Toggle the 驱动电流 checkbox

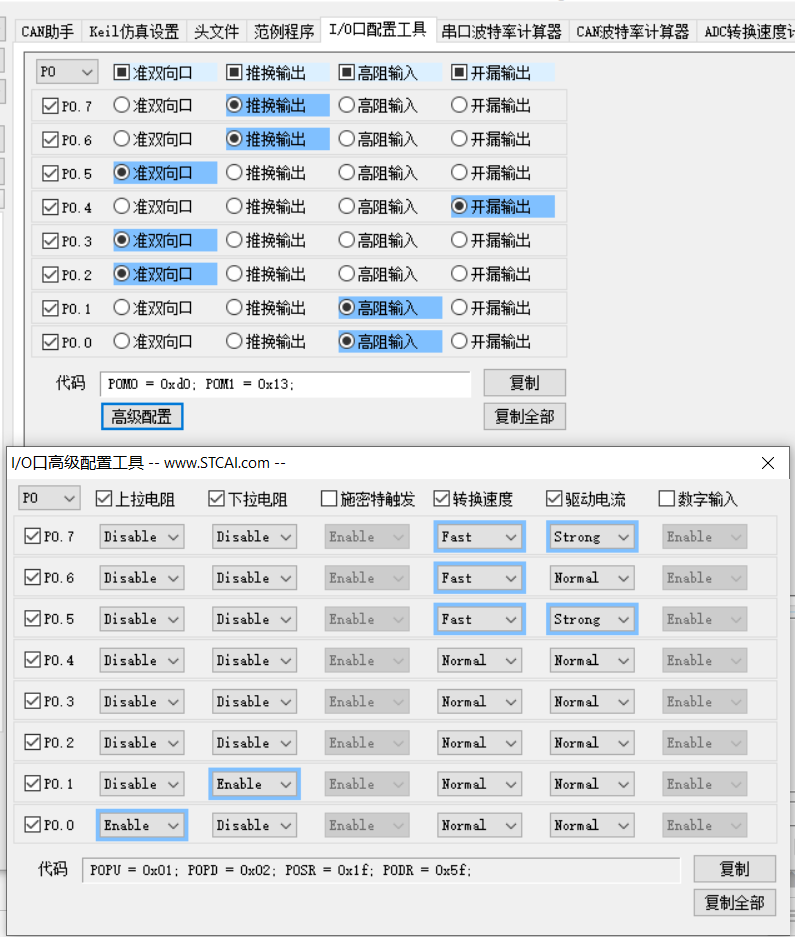pos(554,498)
